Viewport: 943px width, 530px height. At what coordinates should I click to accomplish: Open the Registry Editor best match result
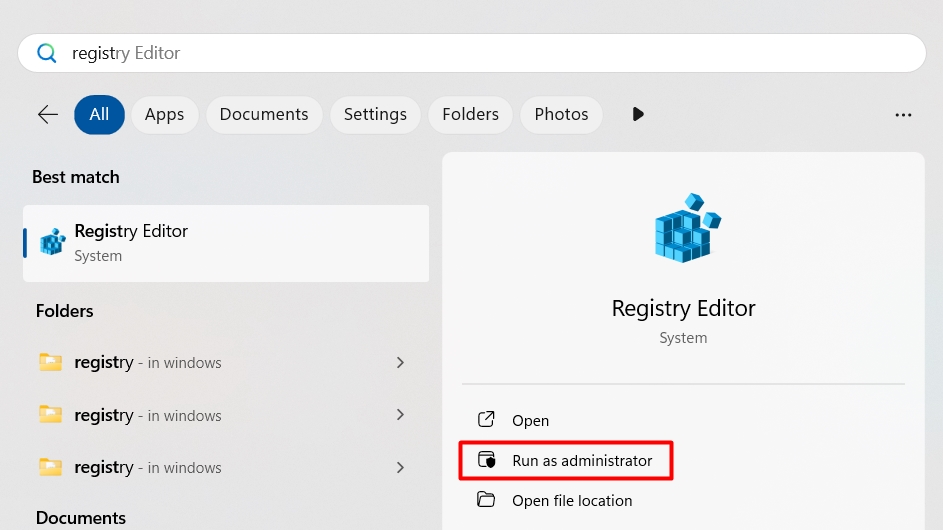(226, 243)
